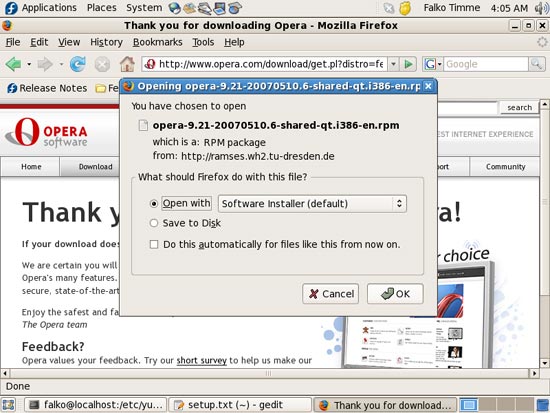The width and height of the screenshot is (550, 413).
Task: Select the Open with radio button
Action: 154,204
